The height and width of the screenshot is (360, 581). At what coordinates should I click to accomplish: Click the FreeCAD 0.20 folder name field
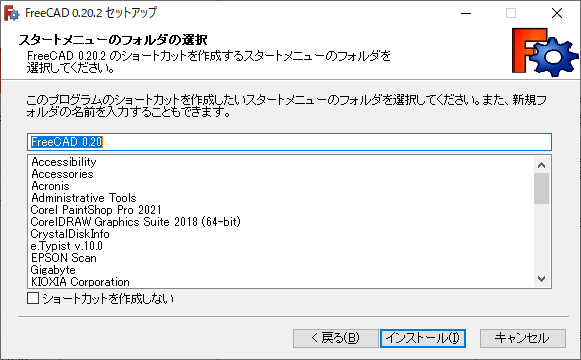click(289, 142)
